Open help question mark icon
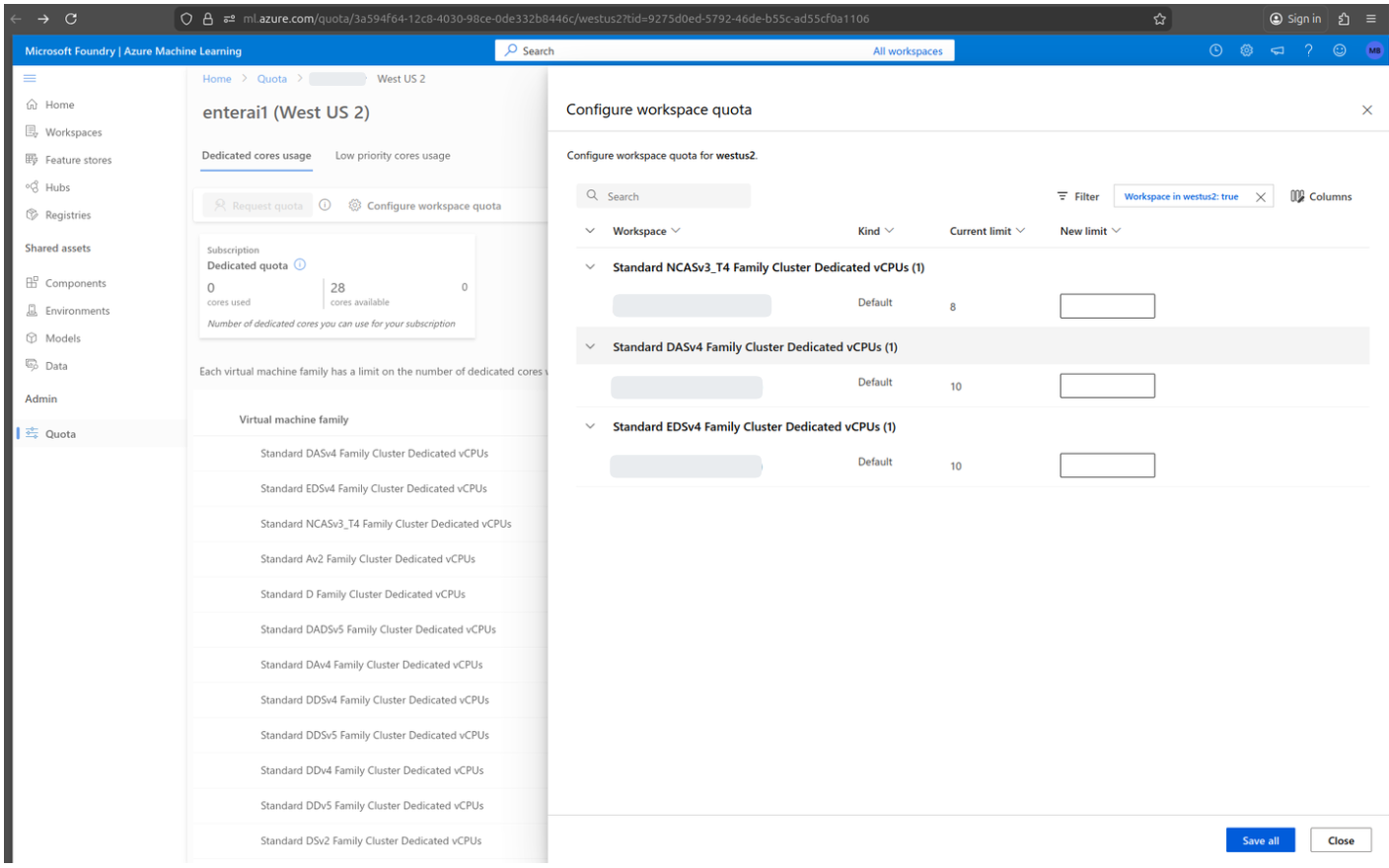 [1309, 50]
